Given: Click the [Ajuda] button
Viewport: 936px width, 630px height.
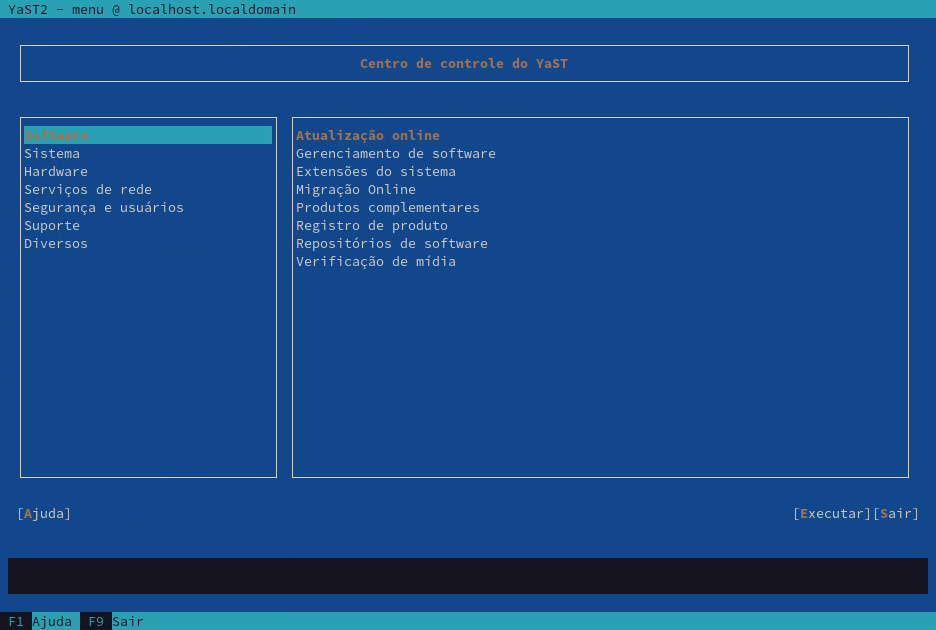Looking at the screenshot, I should tap(44, 514).
